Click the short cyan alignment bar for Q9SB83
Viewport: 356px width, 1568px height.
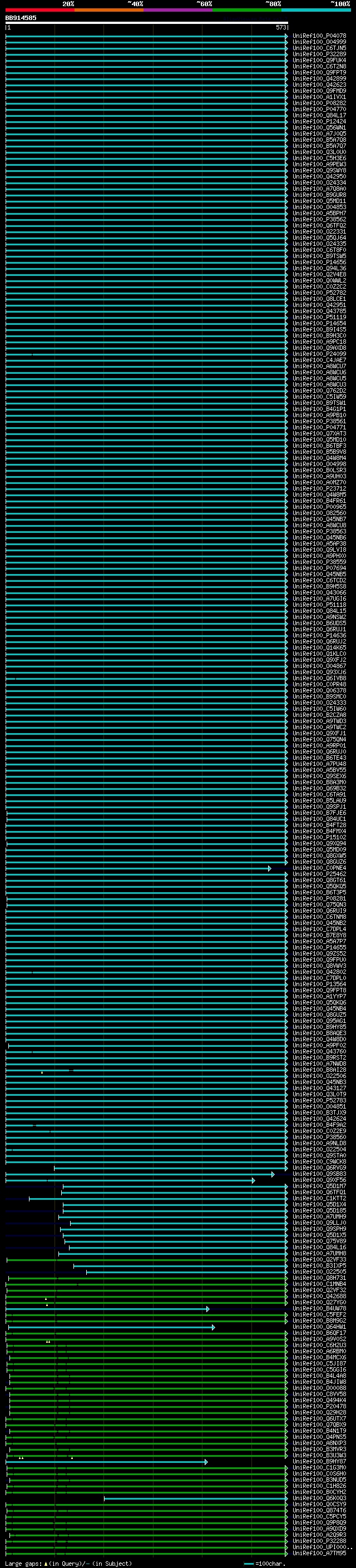pos(140,1174)
